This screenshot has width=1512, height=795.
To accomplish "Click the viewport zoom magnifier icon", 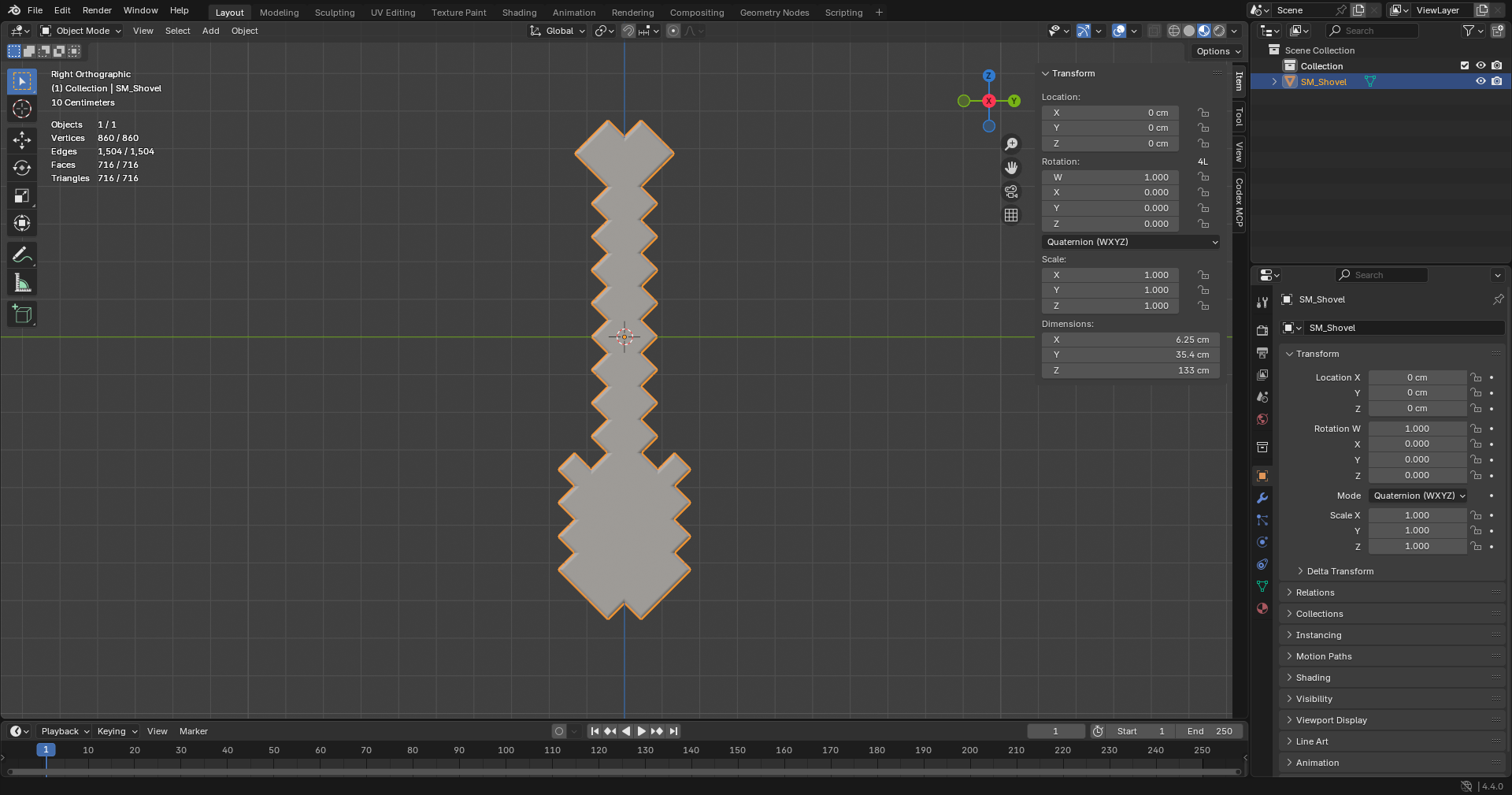I will point(1011,144).
